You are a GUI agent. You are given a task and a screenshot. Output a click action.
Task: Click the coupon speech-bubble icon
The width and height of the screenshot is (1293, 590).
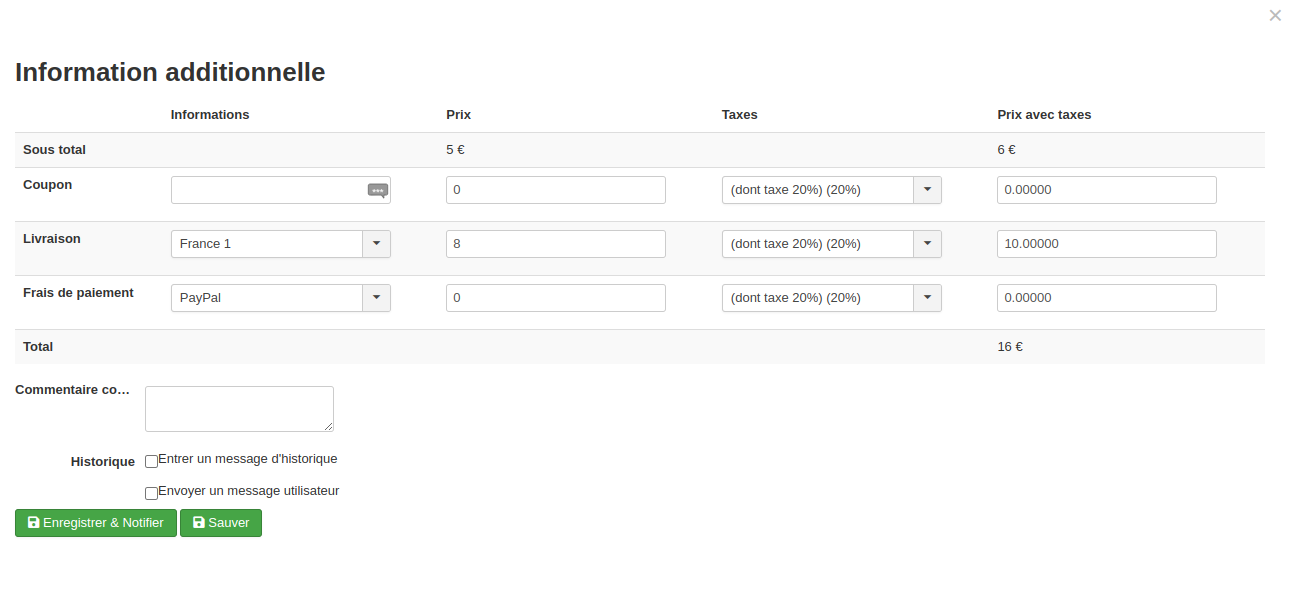click(377, 190)
